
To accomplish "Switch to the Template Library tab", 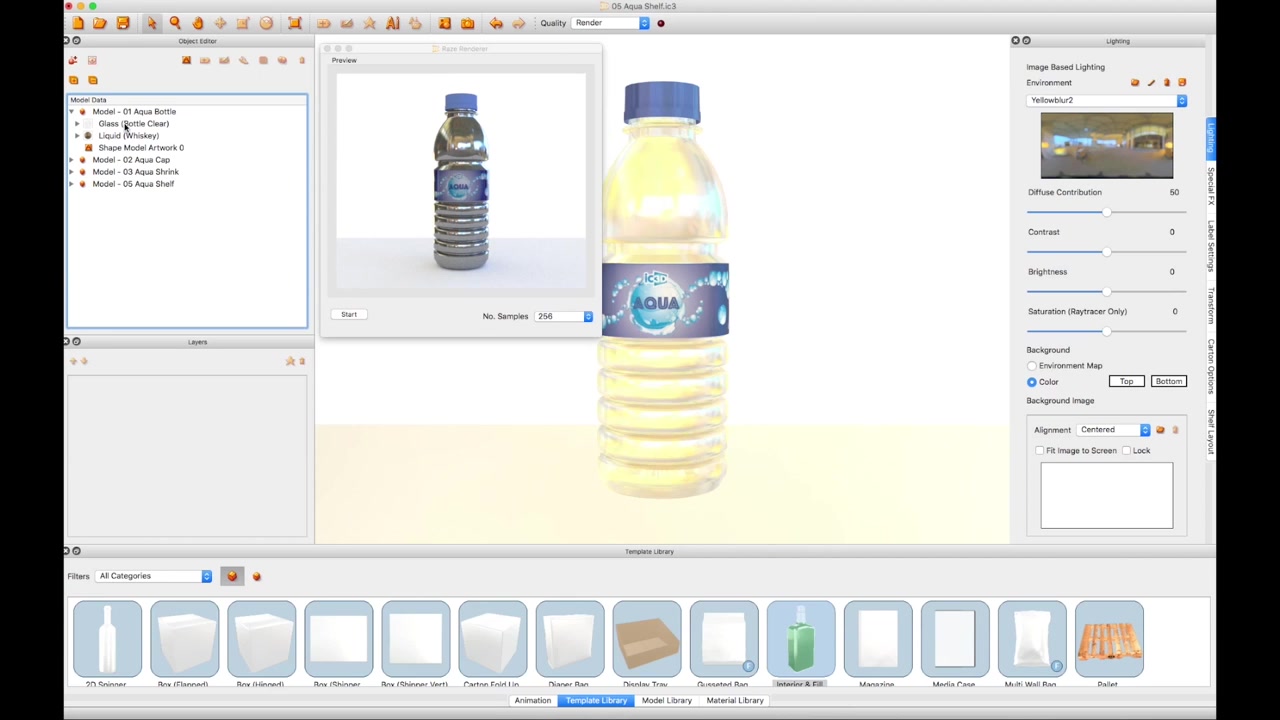I will (x=596, y=700).
